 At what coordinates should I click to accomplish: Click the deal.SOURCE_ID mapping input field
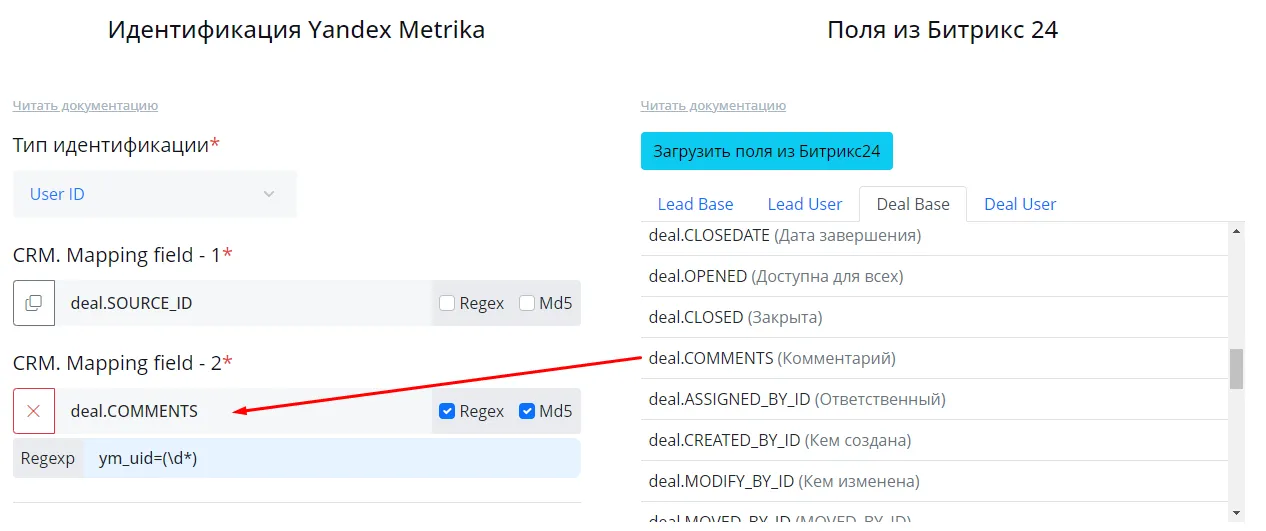coord(243,303)
